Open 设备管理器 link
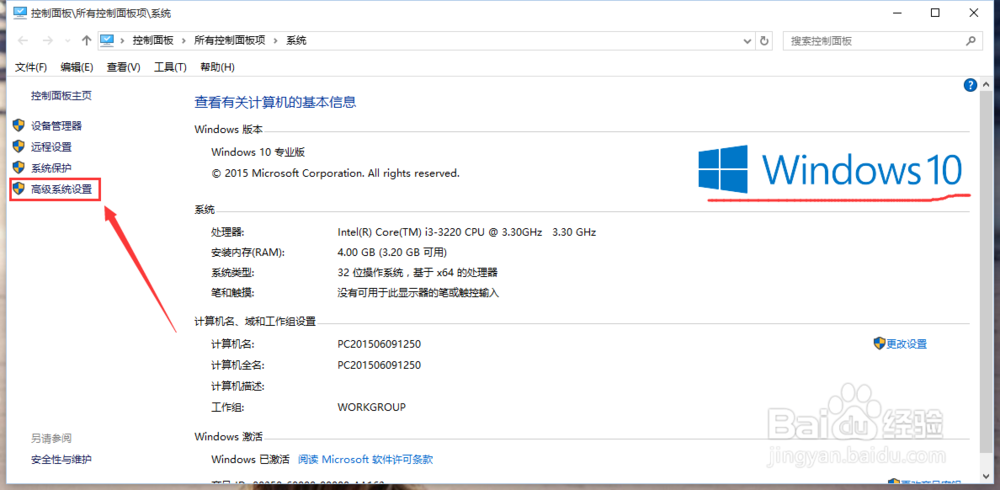This screenshot has height=490, width=1000. pyautogui.click(x=56, y=126)
